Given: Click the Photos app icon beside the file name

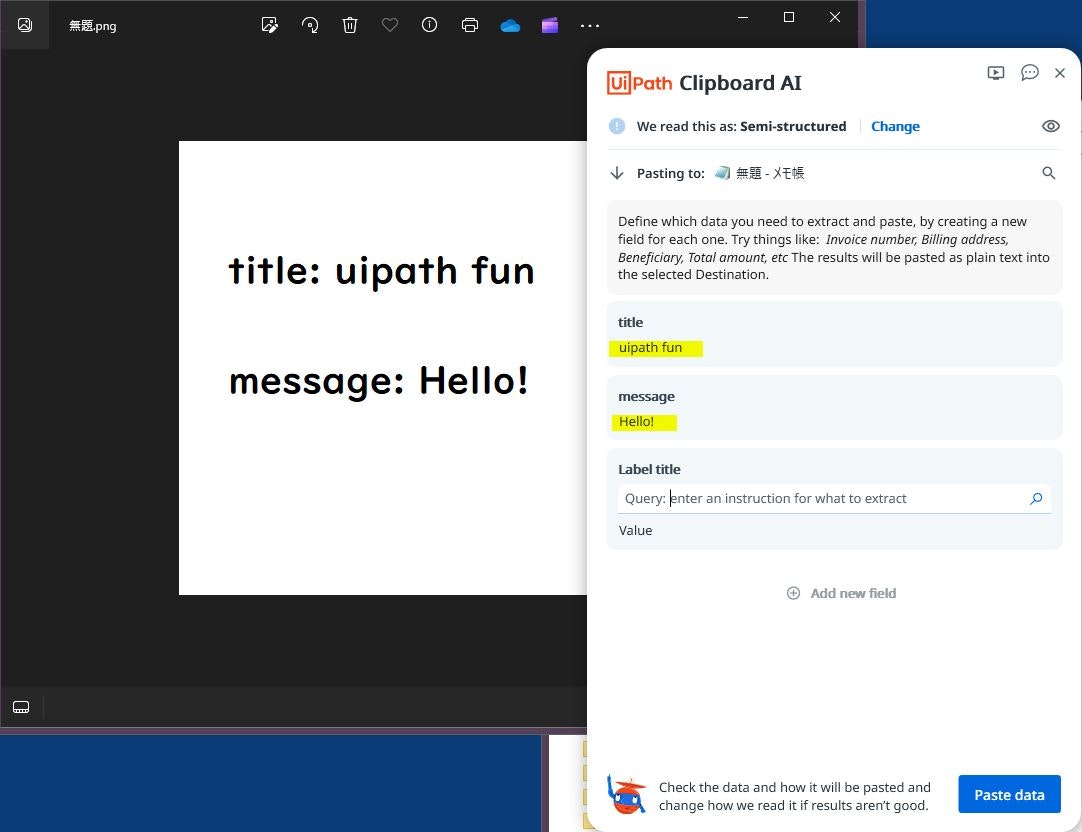Looking at the screenshot, I should click(25, 26).
